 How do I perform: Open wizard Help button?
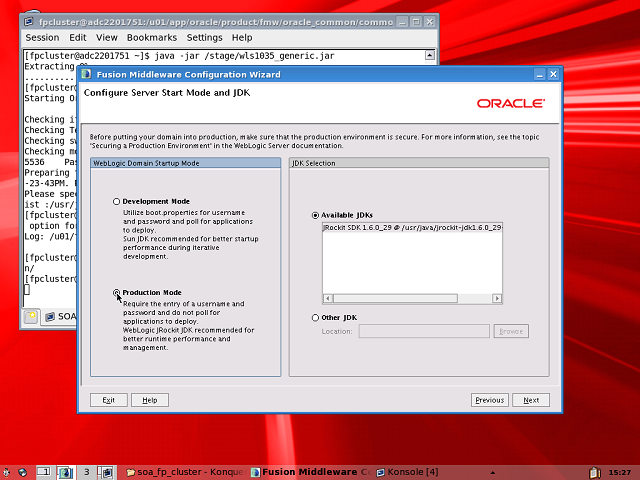coord(150,400)
